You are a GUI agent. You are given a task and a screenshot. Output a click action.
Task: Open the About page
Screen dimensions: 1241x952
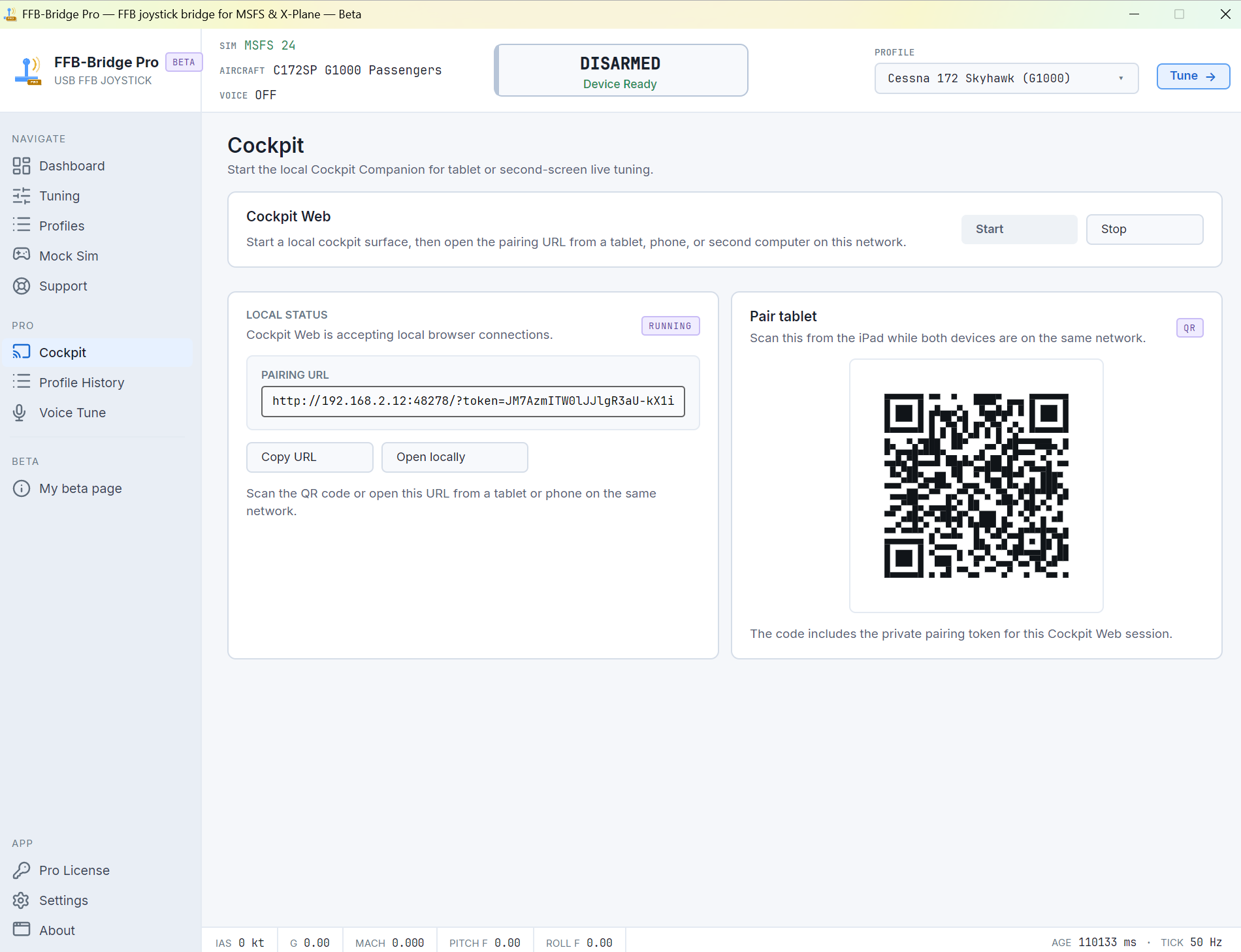click(98, 930)
